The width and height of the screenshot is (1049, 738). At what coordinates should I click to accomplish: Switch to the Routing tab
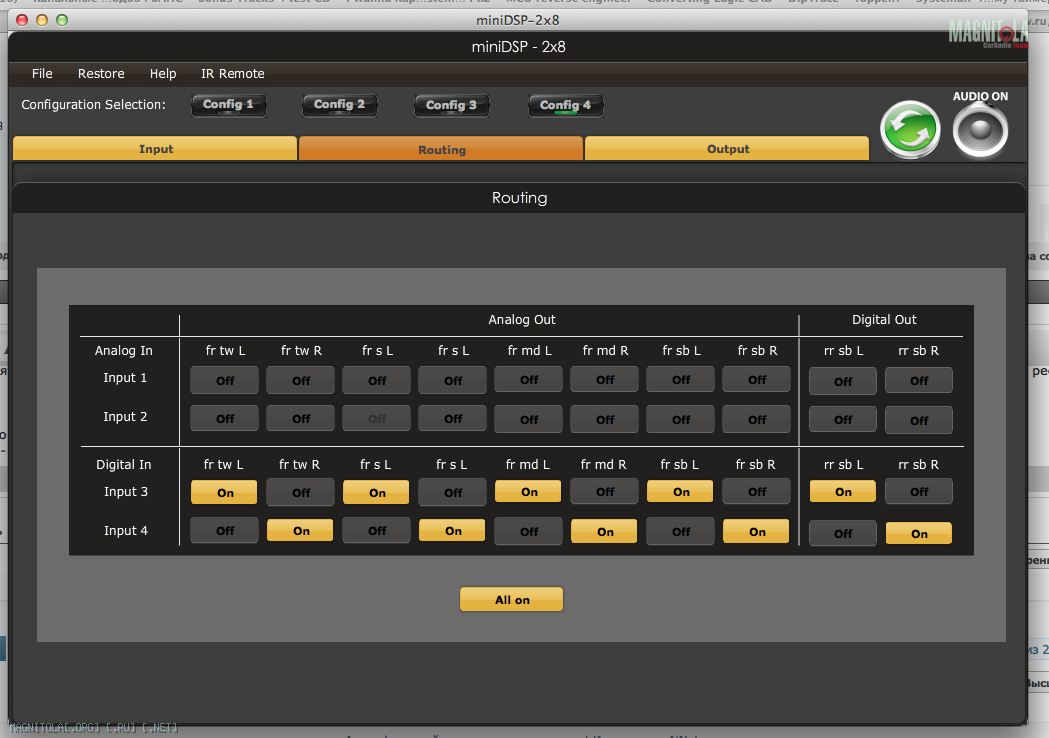[441, 149]
